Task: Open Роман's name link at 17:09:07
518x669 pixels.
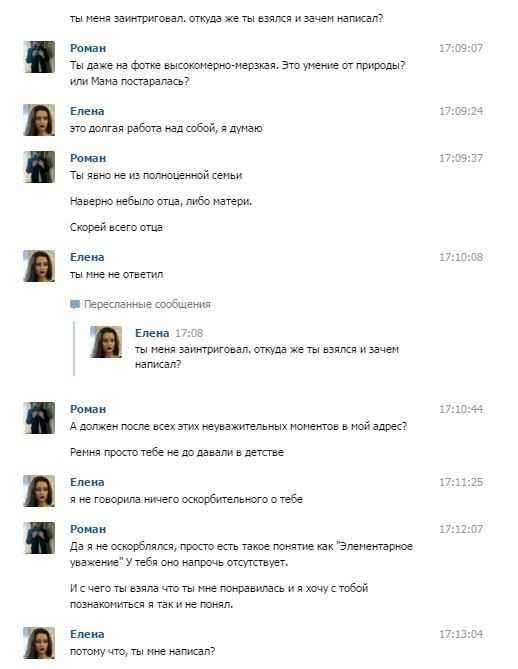Action: click(x=88, y=48)
